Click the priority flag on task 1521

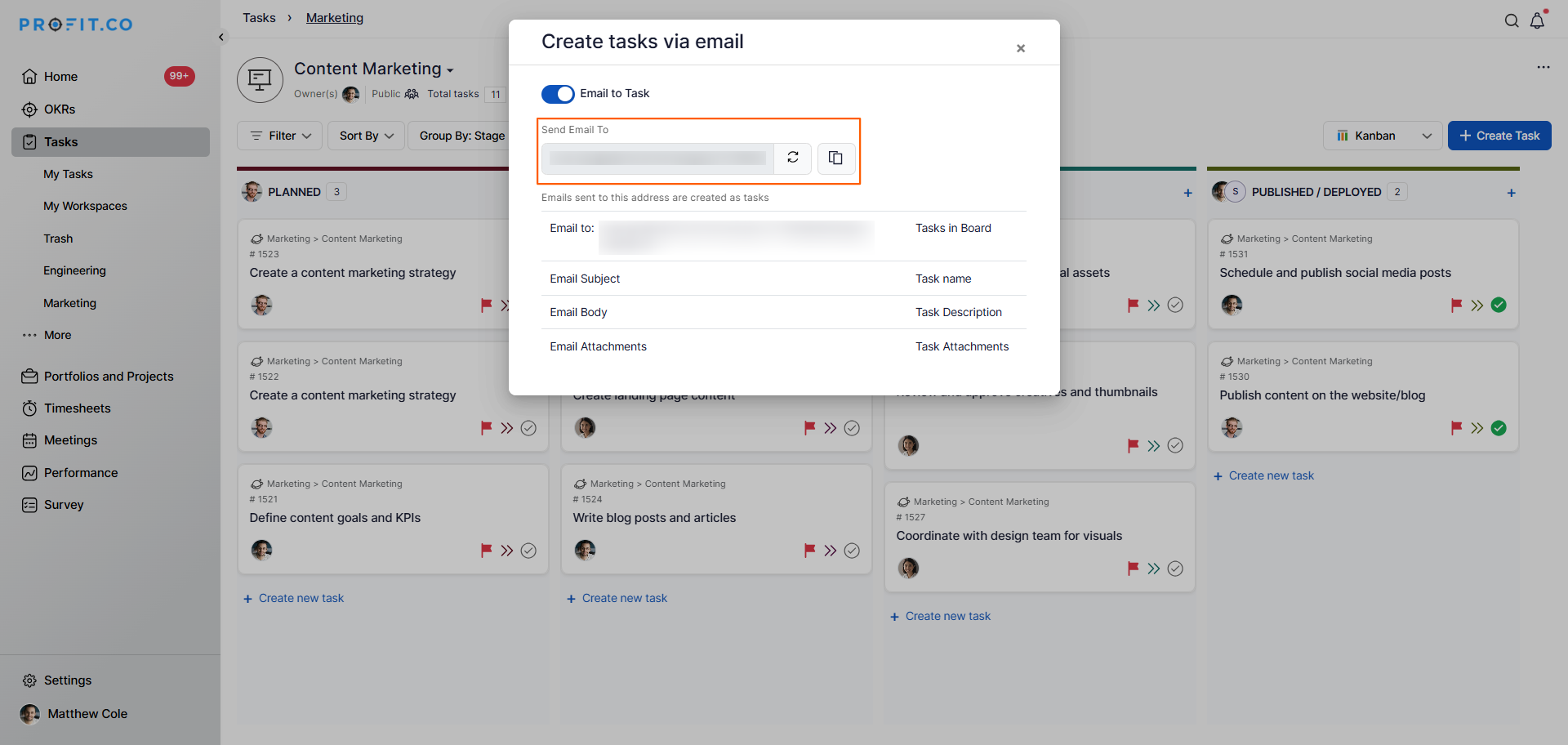(x=486, y=551)
